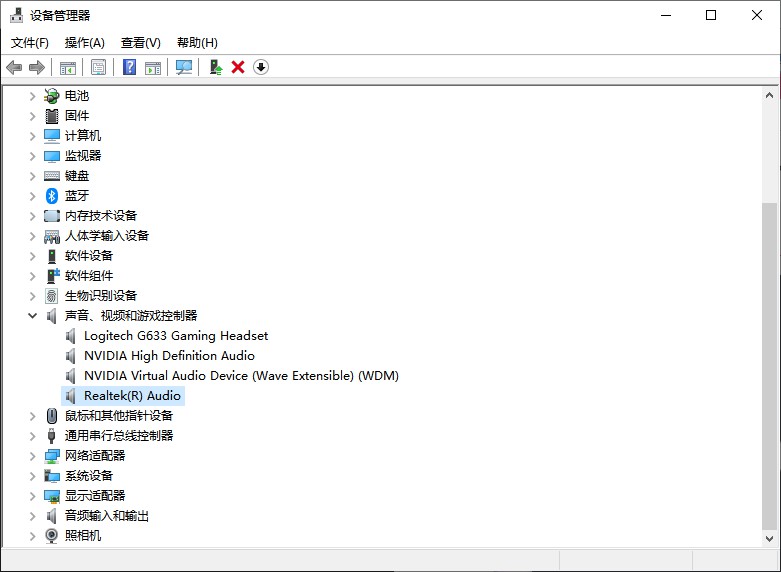Select the network icon for 网络适配器
This screenshot has width=781, height=572.
click(52, 456)
